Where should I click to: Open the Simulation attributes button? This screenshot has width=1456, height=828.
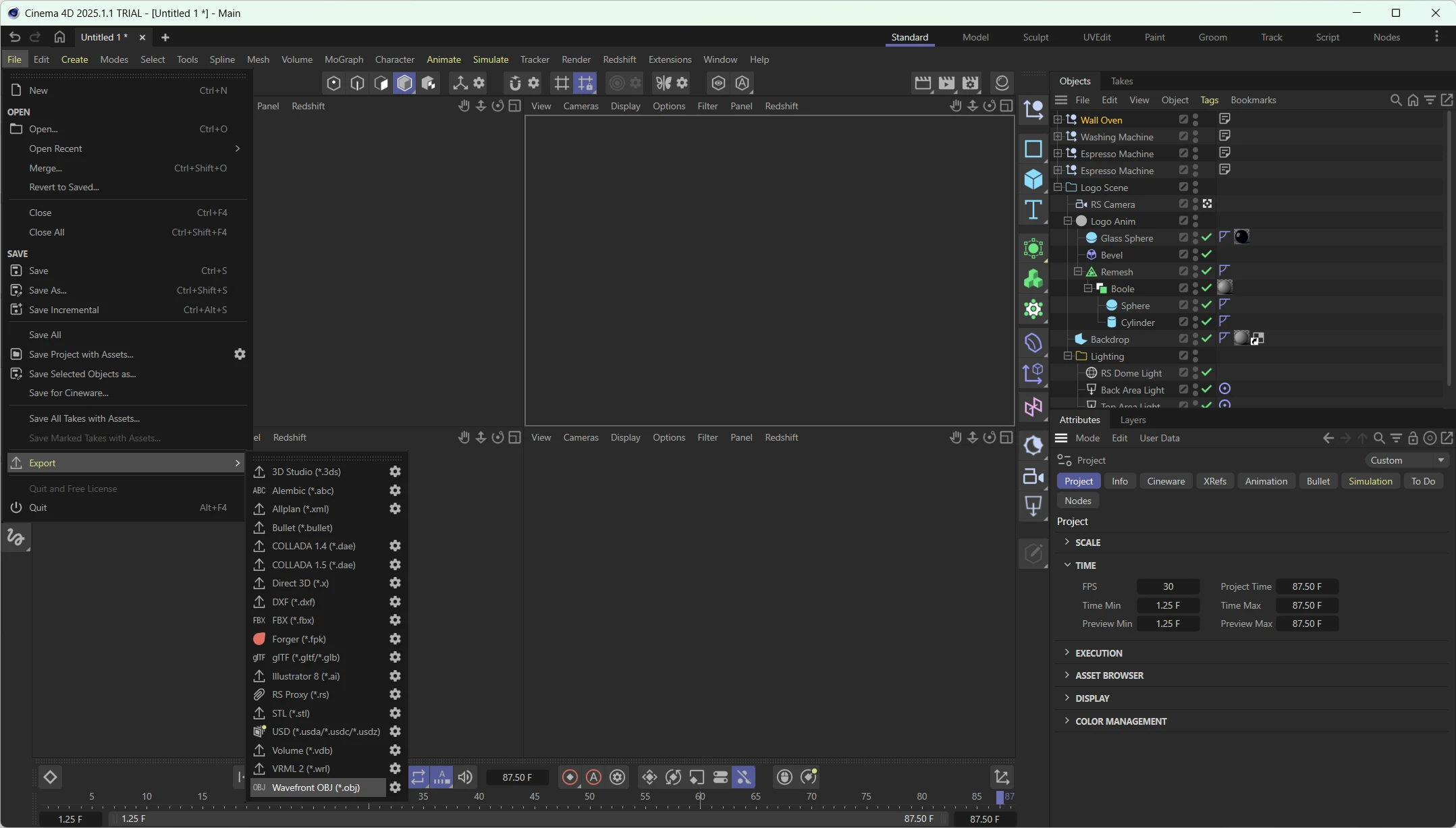pos(1370,481)
